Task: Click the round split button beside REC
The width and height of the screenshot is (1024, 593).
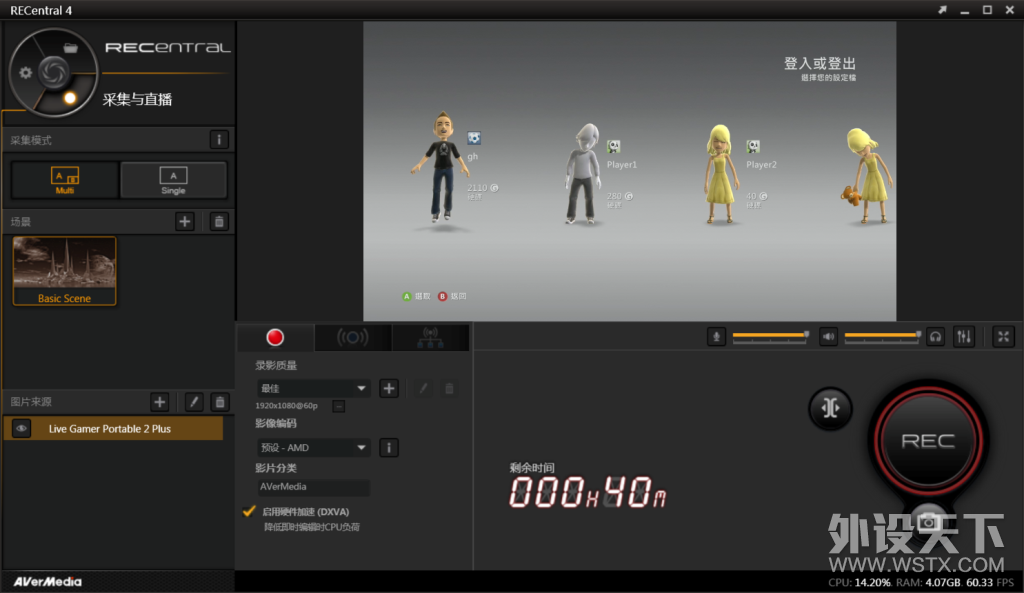Action: pos(831,408)
